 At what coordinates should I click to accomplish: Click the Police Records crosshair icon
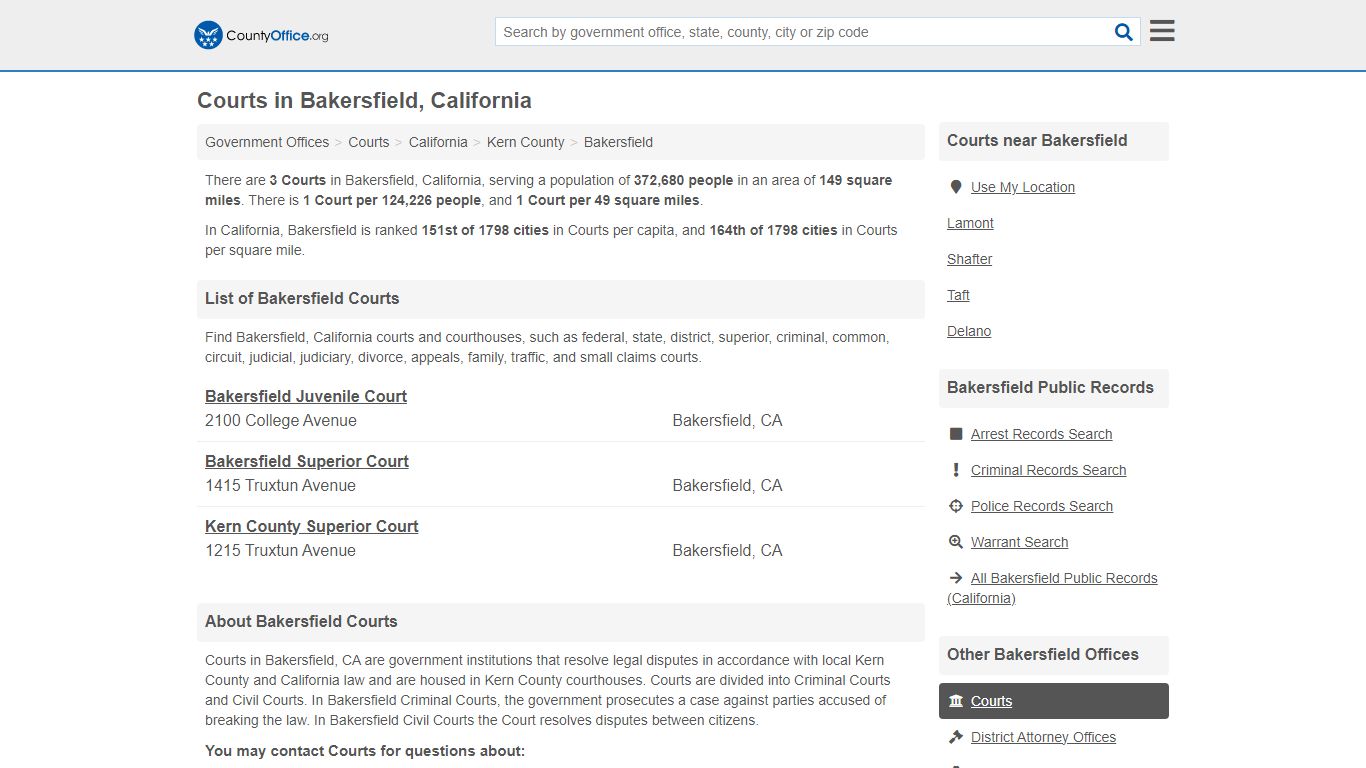[x=956, y=506]
